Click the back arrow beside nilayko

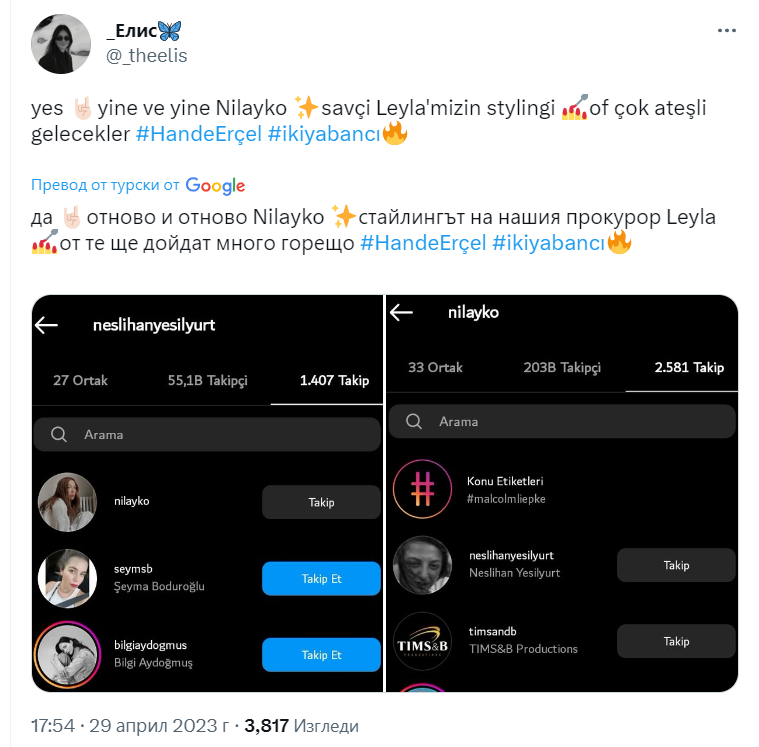[x=401, y=313]
